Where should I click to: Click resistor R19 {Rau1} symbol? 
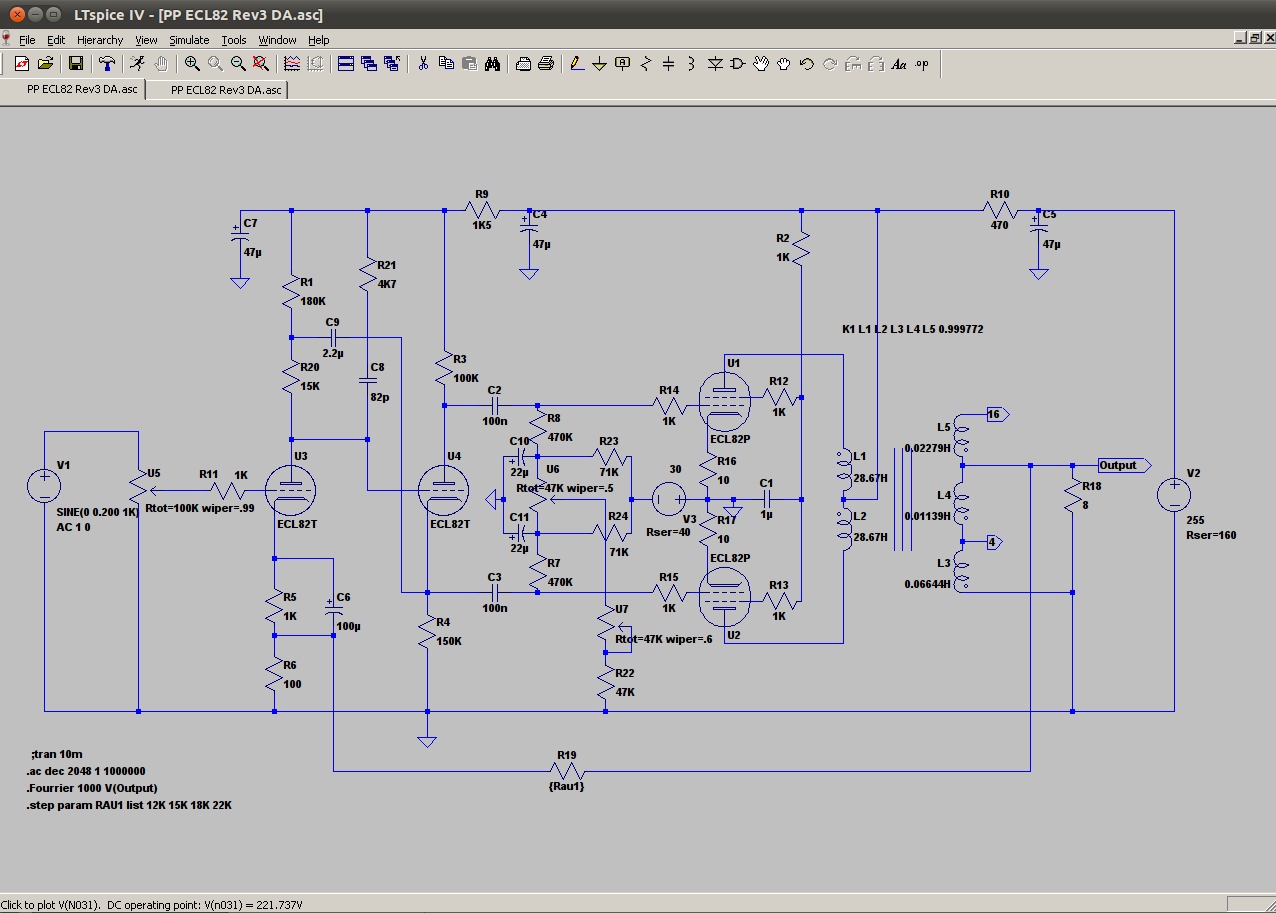567,771
